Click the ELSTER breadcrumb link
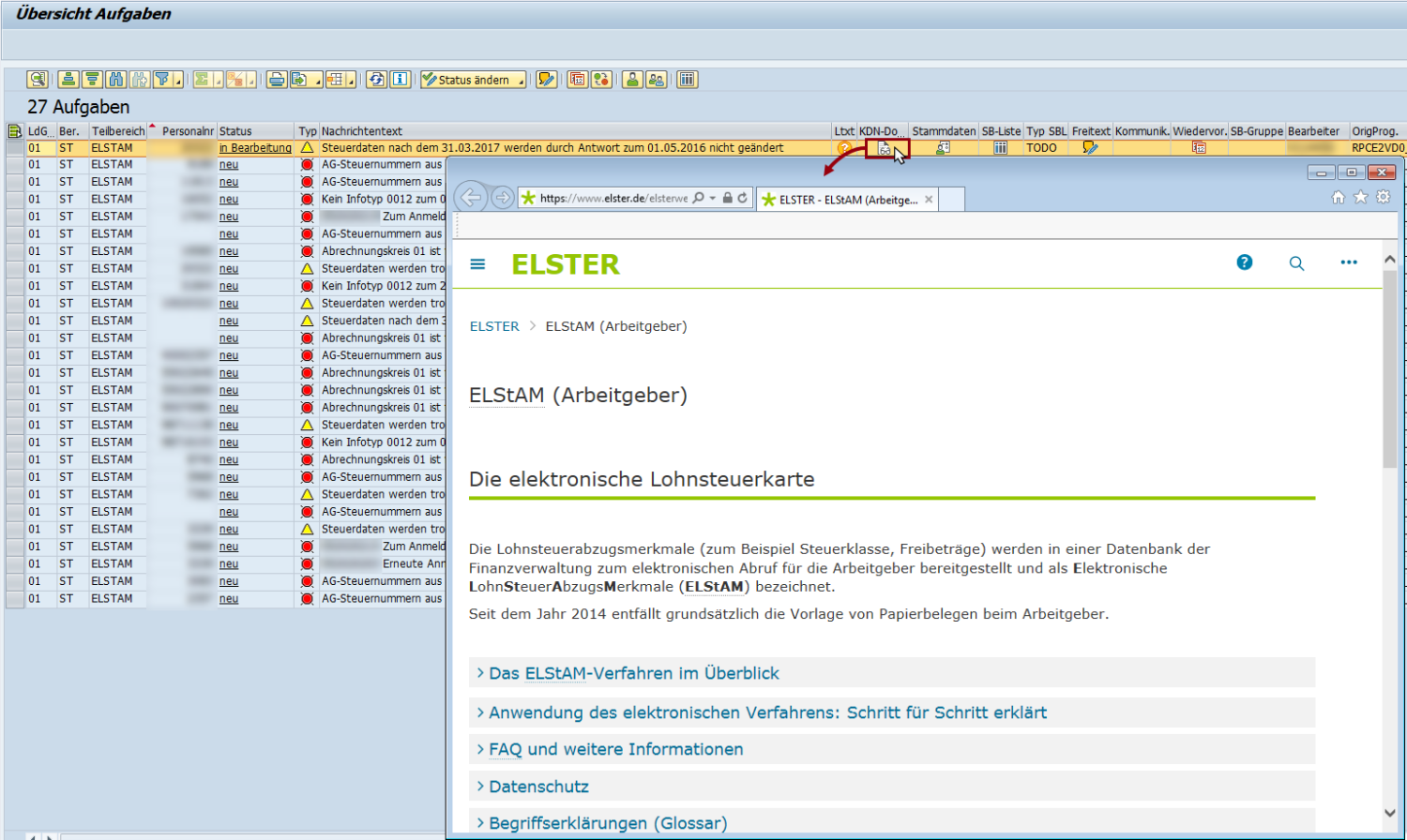 click(x=494, y=326)
